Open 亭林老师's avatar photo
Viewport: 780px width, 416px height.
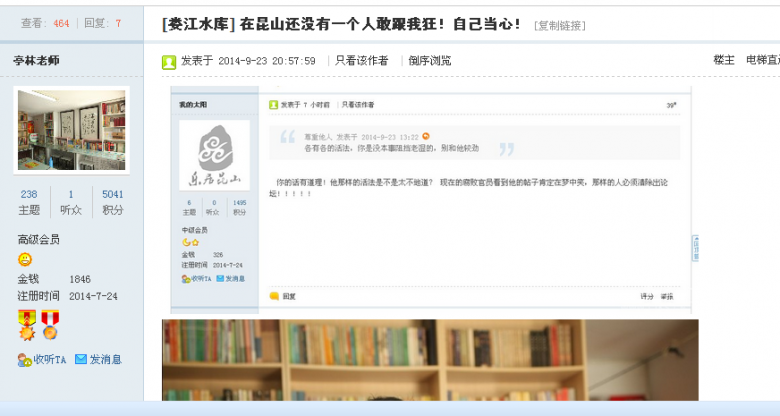tap(72, 130)
